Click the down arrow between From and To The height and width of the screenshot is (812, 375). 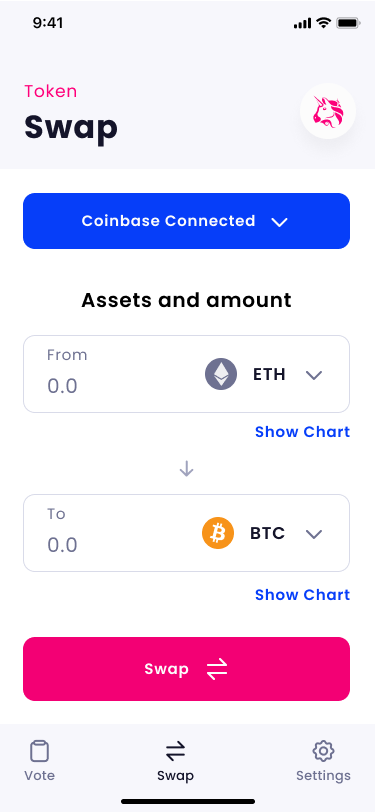(x=186, y=469)
